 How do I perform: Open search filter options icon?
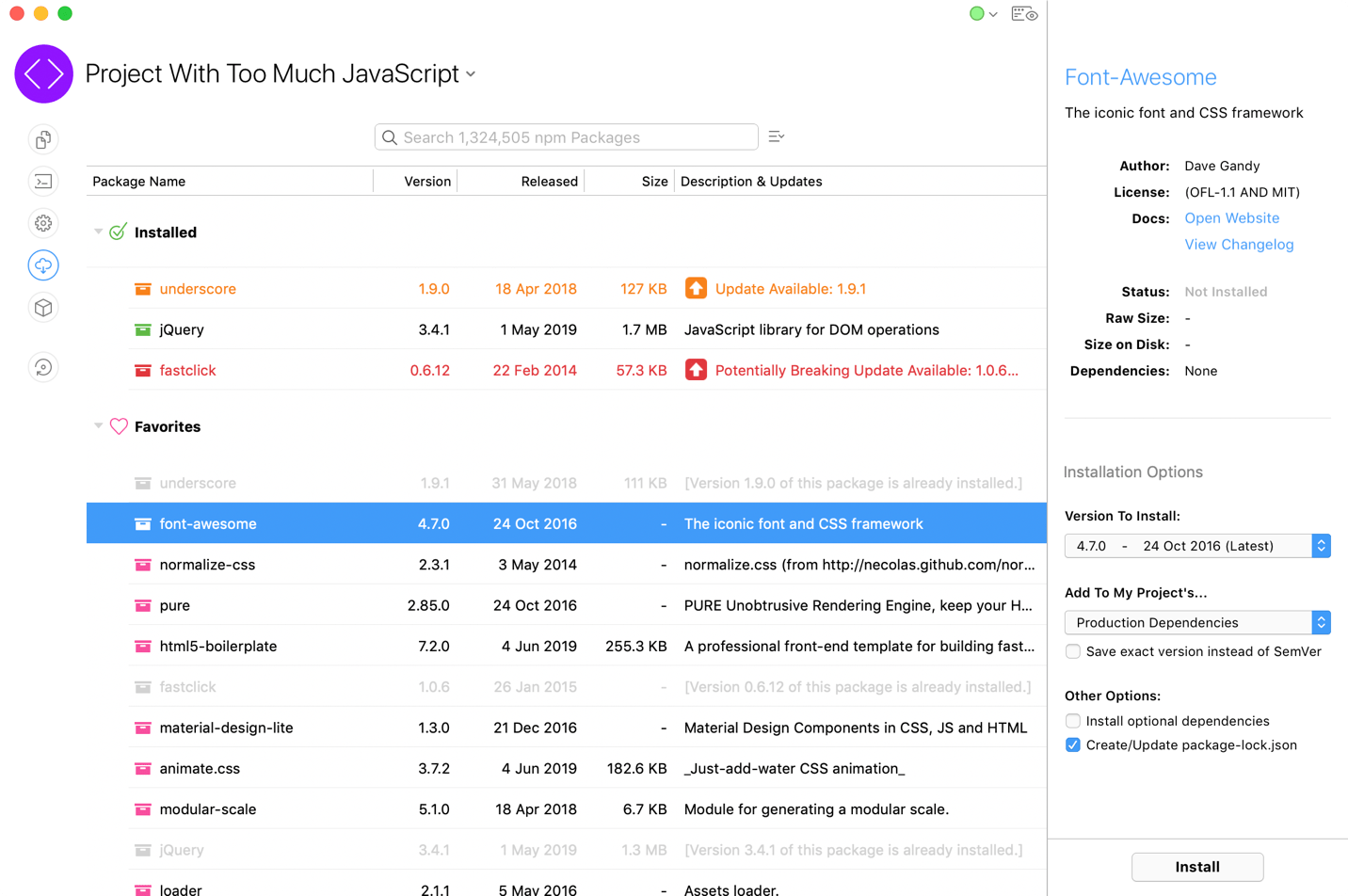pyautogui.click(x=777, y=137)
